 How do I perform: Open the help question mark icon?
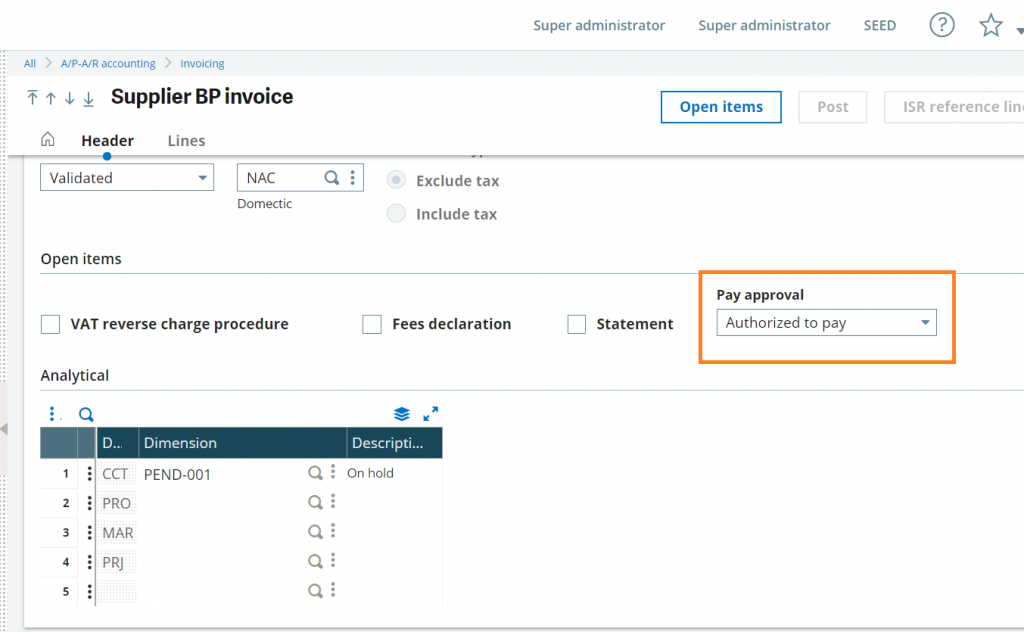(941, 25)
